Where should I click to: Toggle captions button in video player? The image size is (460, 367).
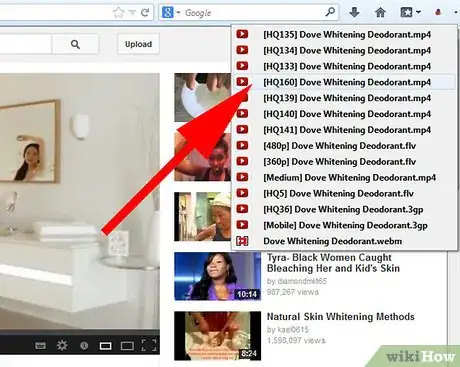pyautogui.click(x=40, y=346)
